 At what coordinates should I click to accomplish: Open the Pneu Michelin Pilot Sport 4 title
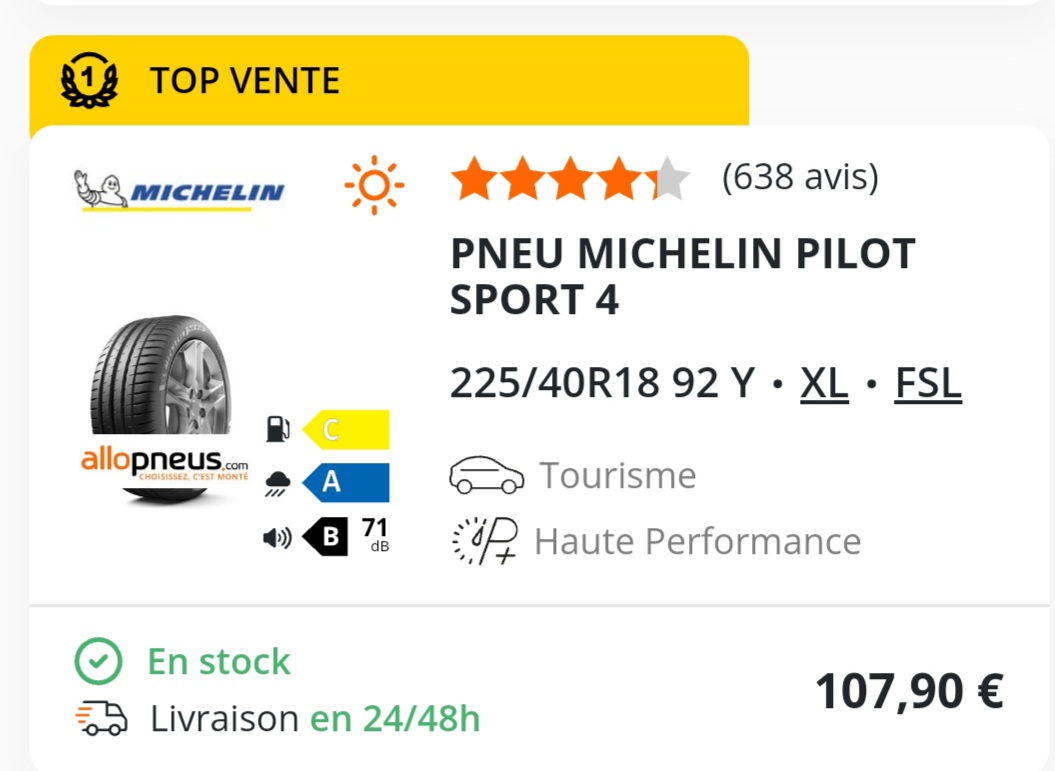(x=682, y=276)
